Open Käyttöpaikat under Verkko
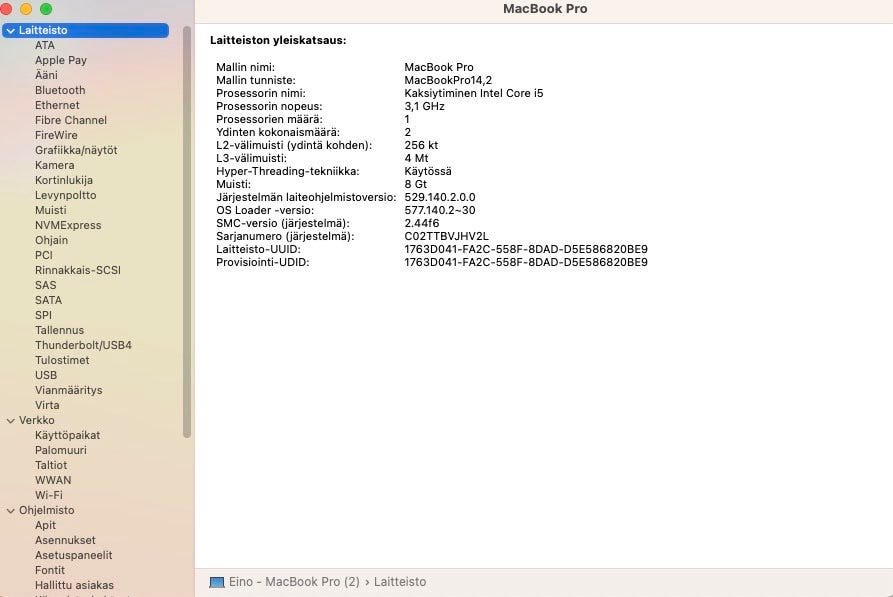The height and width of the screenshot is (597, 893). (67, 435)
